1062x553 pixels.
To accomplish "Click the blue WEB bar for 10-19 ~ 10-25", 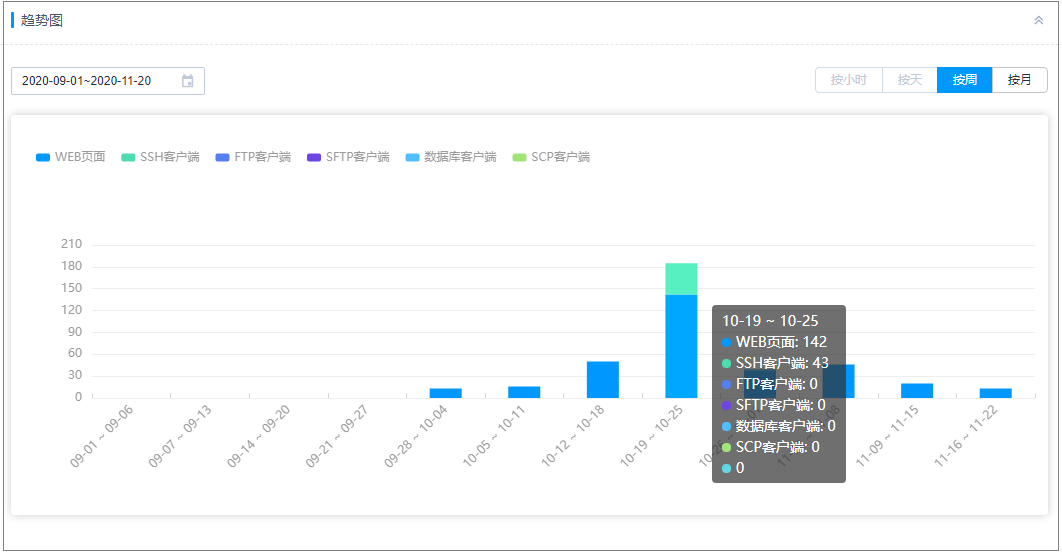I will 681,346.
